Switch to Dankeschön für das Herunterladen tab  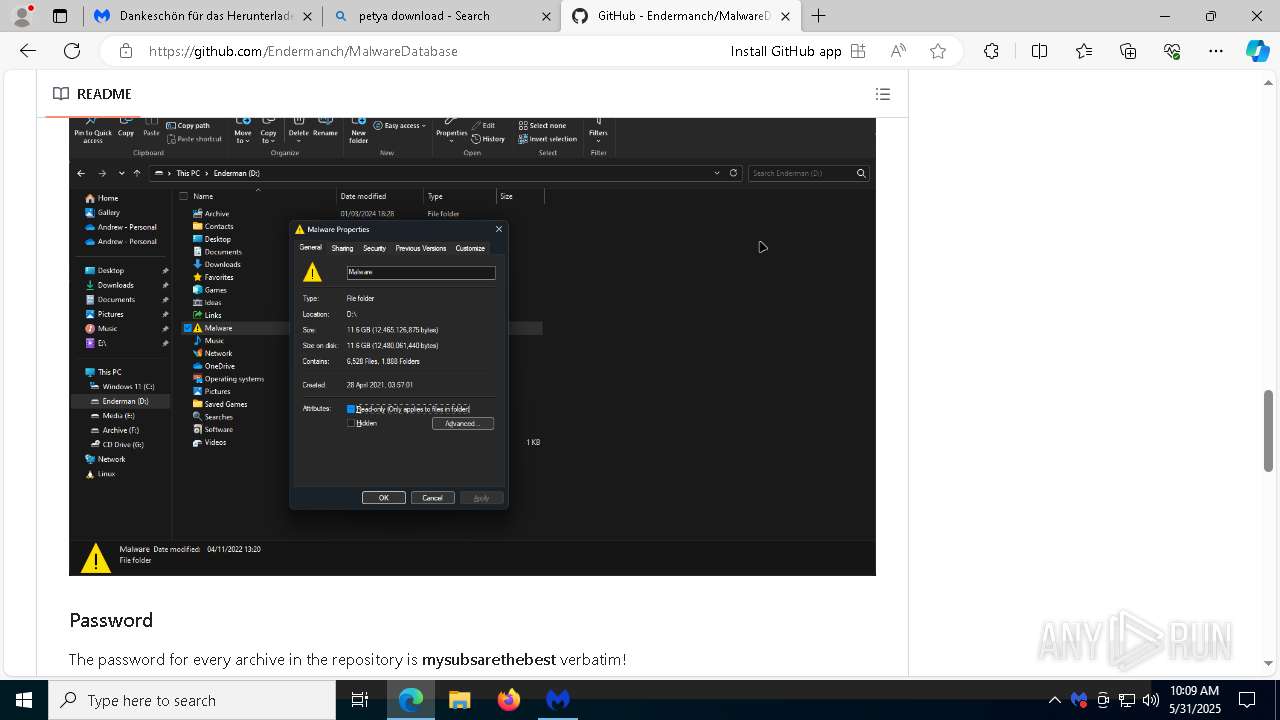click(x=204, y=16)
